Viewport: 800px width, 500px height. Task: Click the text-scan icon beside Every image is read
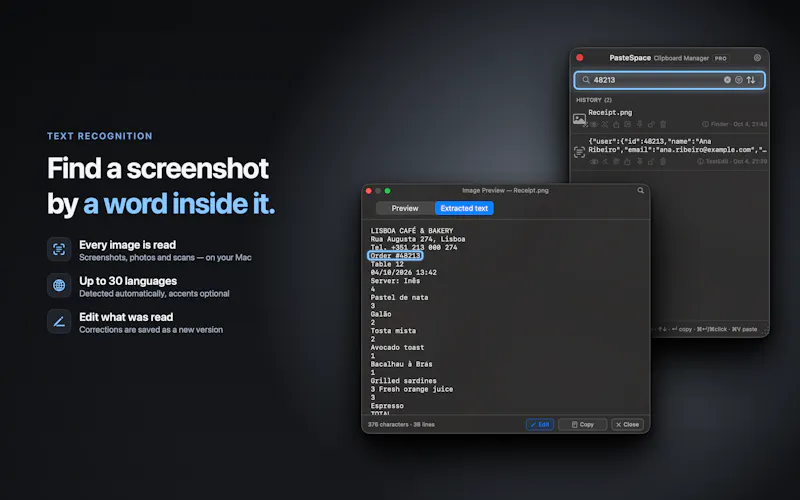pos(59,249)
